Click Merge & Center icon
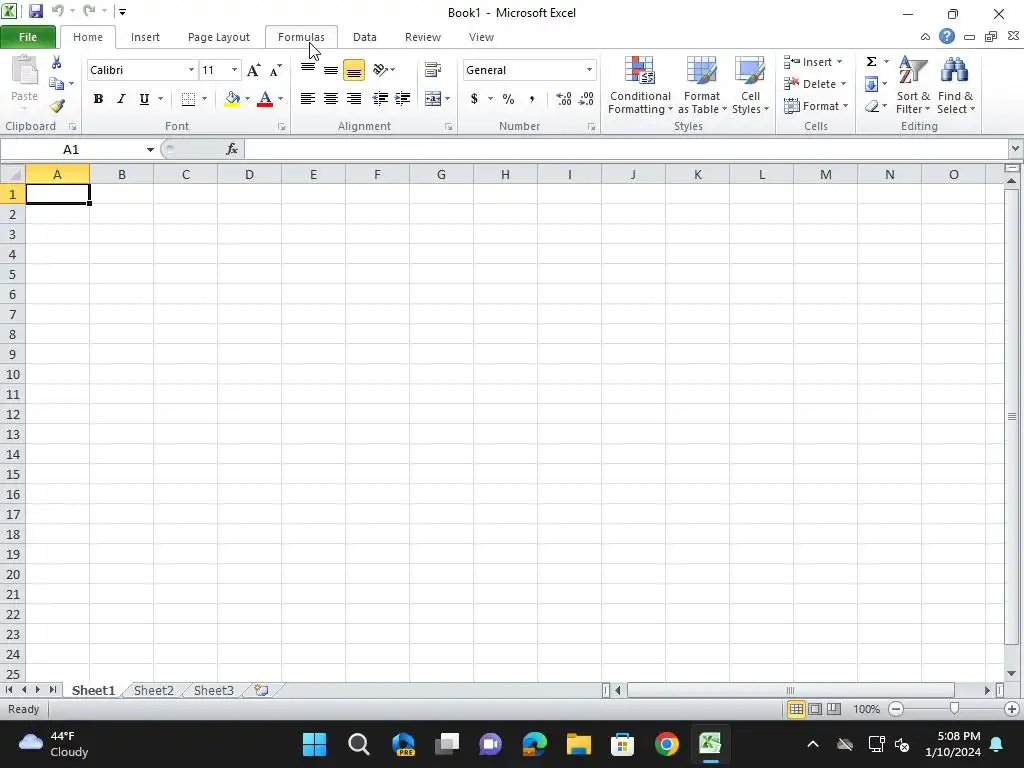Screen dimensions: 1024x768 (x=432, y=99)
